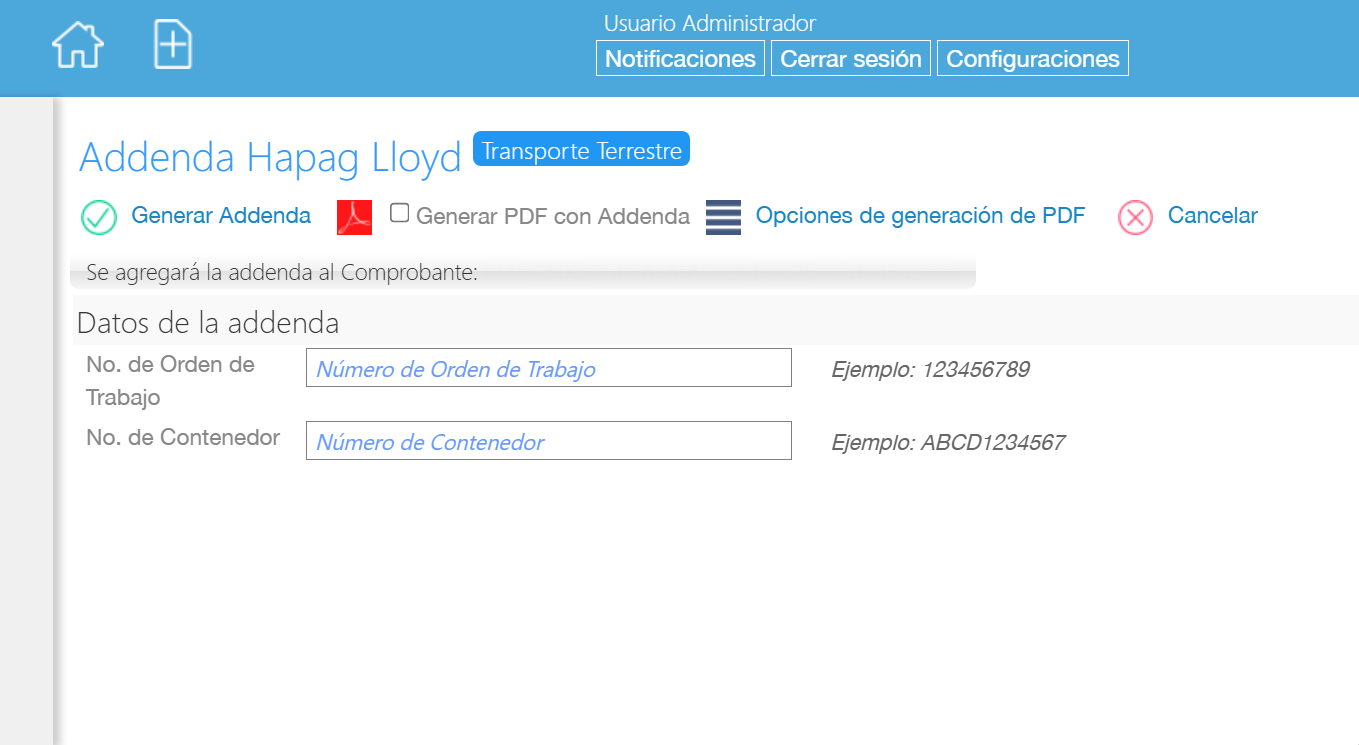The image size is (1359, 745).
Task: Focus the Número de Orden de Trabajo field
Action: pyautogui.click(x=548, y=368)
